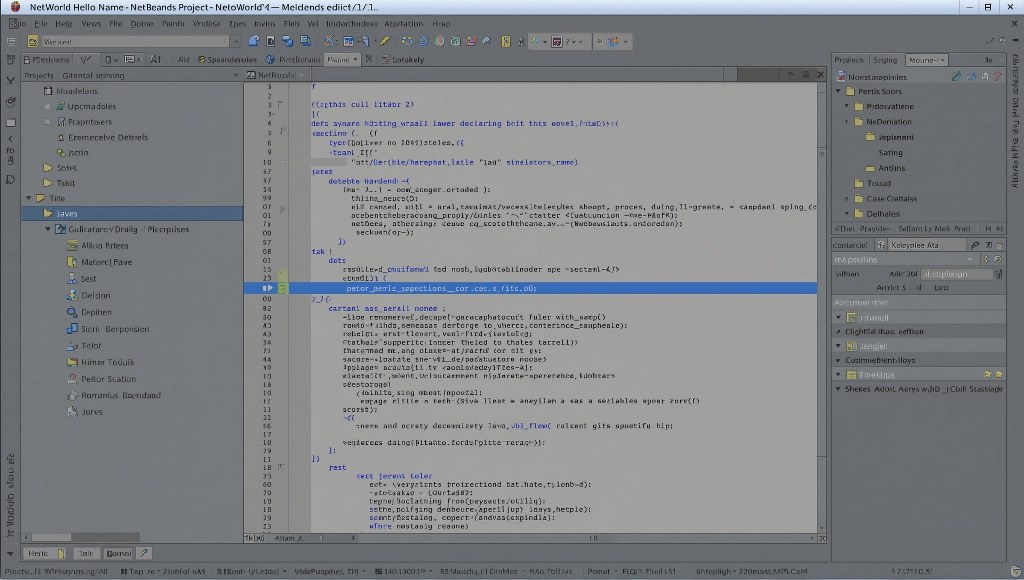This screenshot has width=1024, height=580.
Task: Click the red image toolbar icon
Action: [471, 41]
